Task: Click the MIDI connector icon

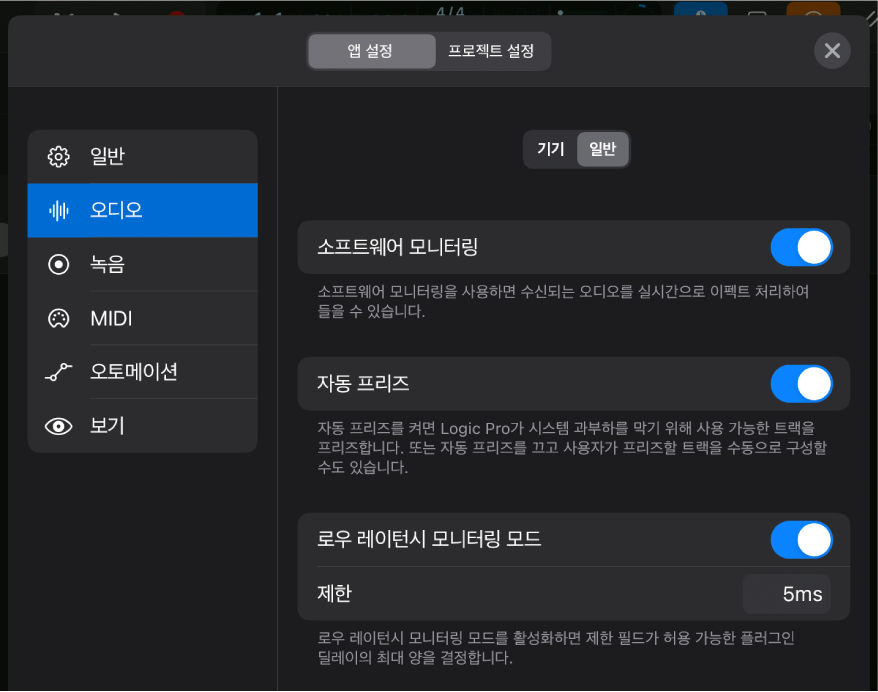Action: [x=58, y=319]
